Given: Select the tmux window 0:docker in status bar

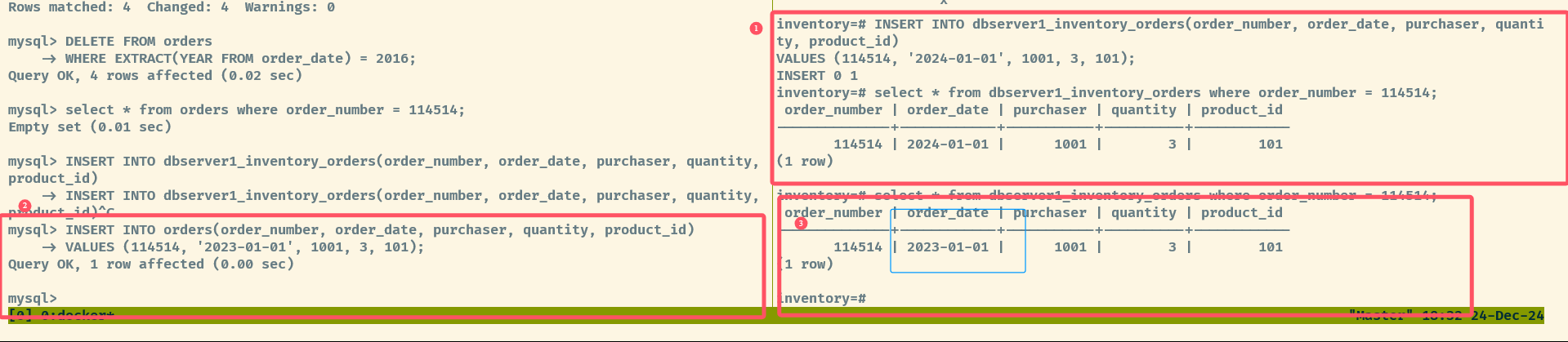Looking at the screenshot, I should [77, 315].
